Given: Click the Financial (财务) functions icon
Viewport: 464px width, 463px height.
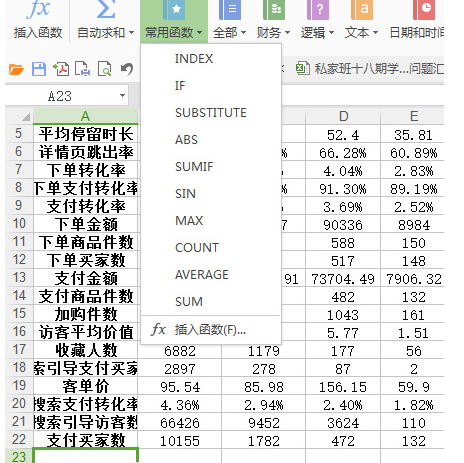Looking at the screenshot, I should point(274,10).
